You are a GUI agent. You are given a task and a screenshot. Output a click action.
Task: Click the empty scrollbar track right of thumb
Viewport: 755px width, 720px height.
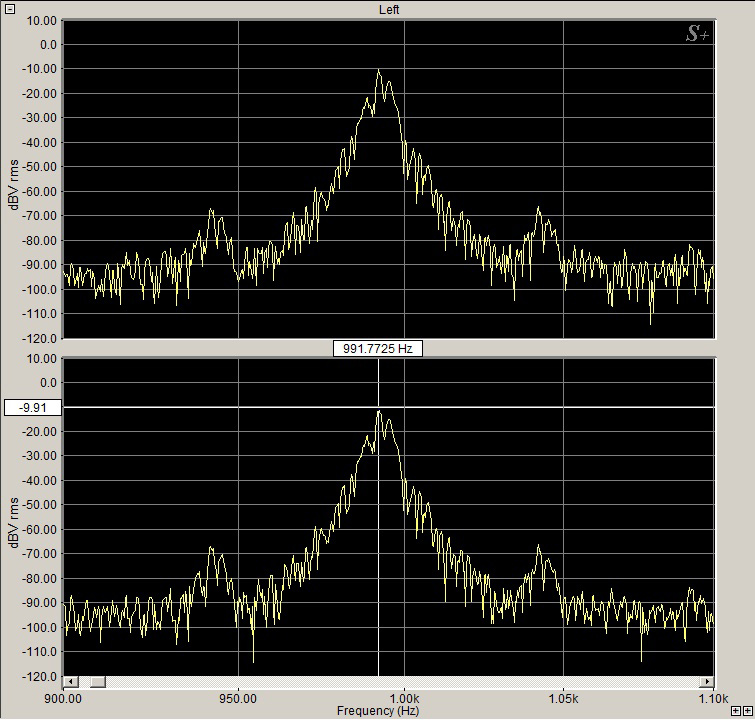(400, 682)
